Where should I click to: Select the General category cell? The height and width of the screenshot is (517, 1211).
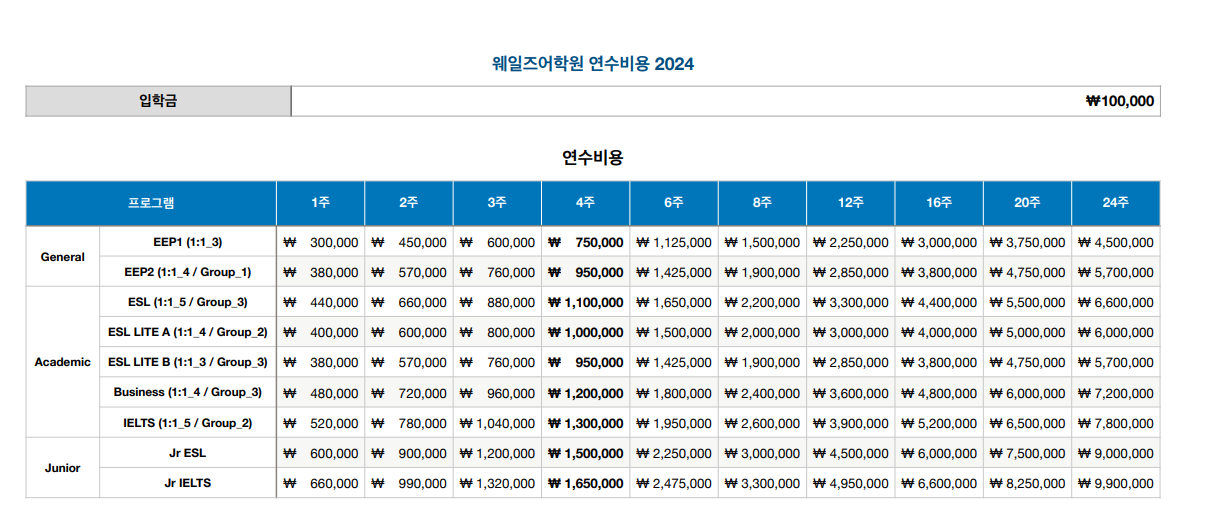(x=62, y=257)
